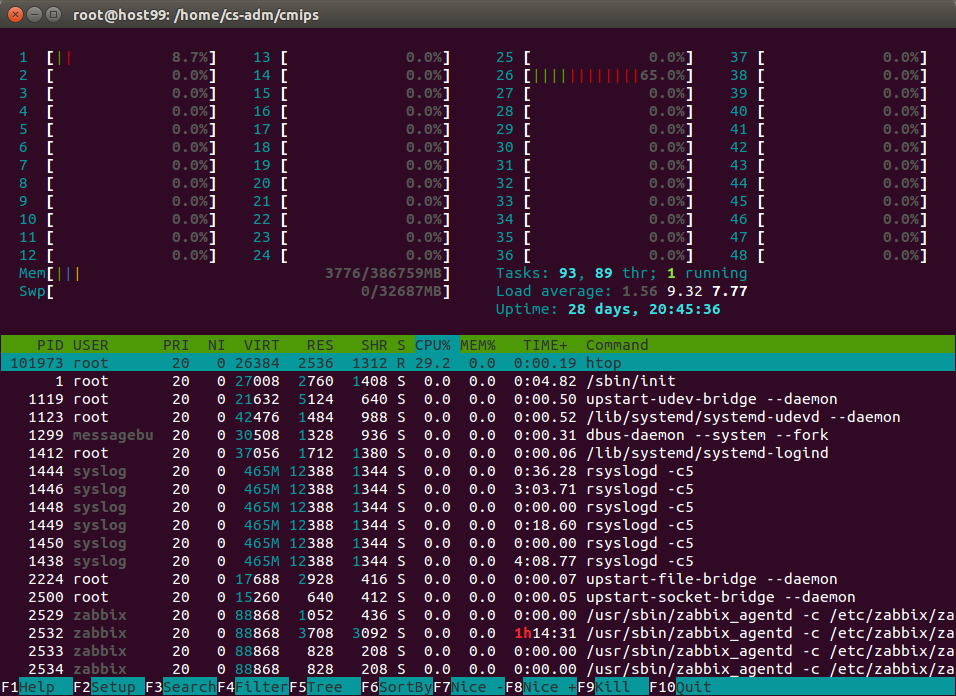Click the CPU 13 meter at 0.0%

[366, 58]
